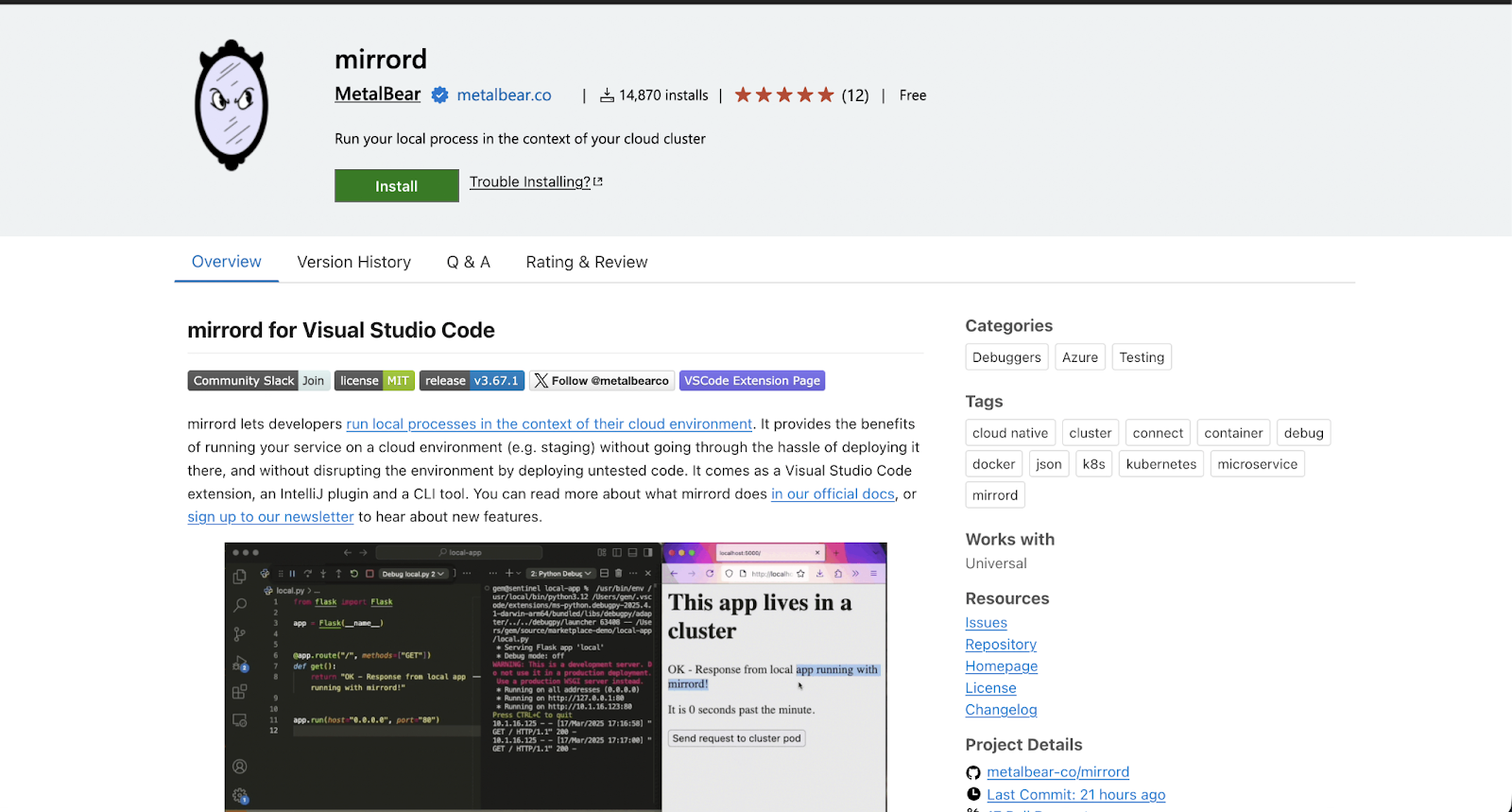Click the Free price label
This screenshot has height=812, width=1512.
pos(913,95)
